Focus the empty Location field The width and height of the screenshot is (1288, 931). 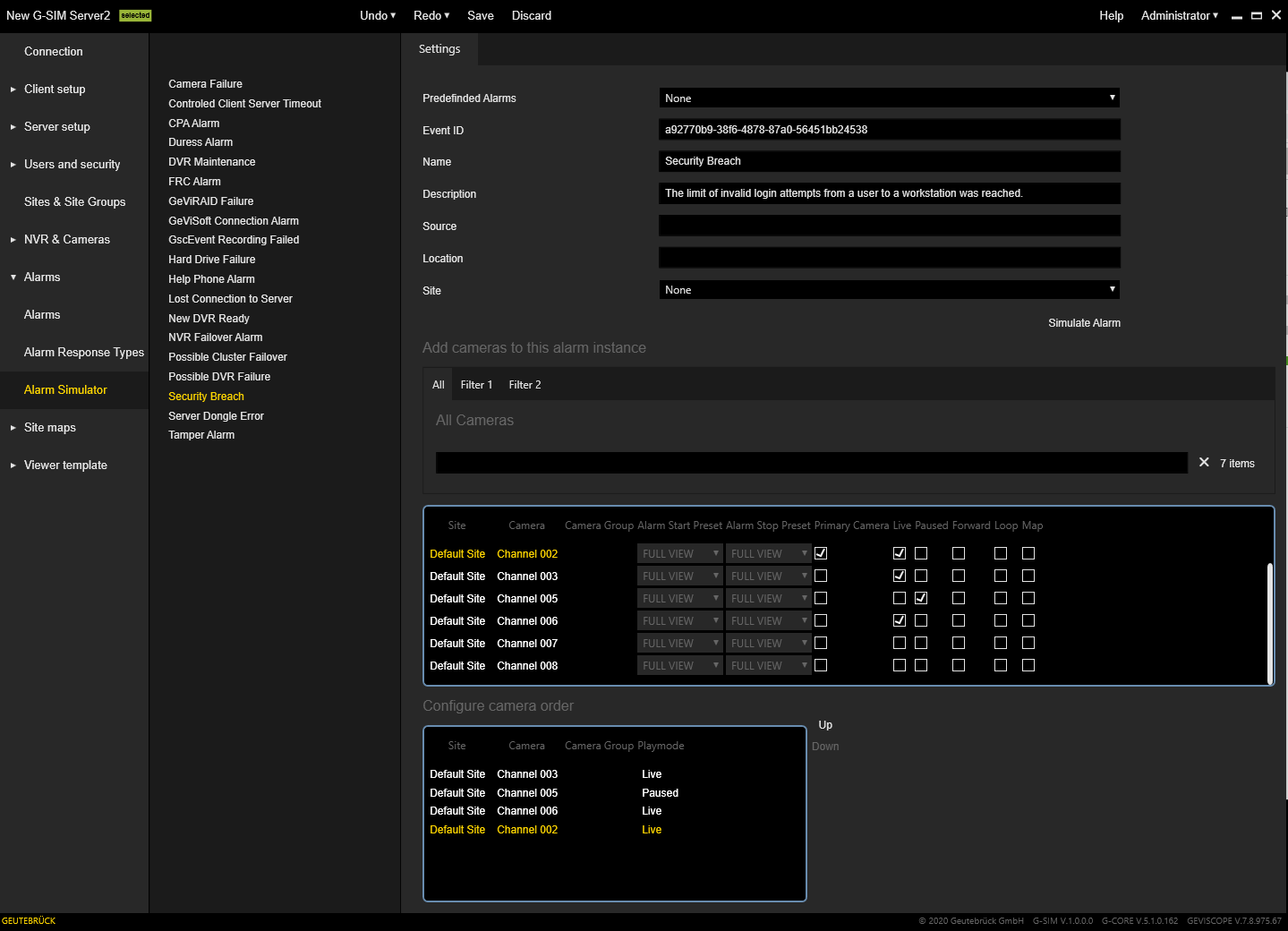point(889,258)
